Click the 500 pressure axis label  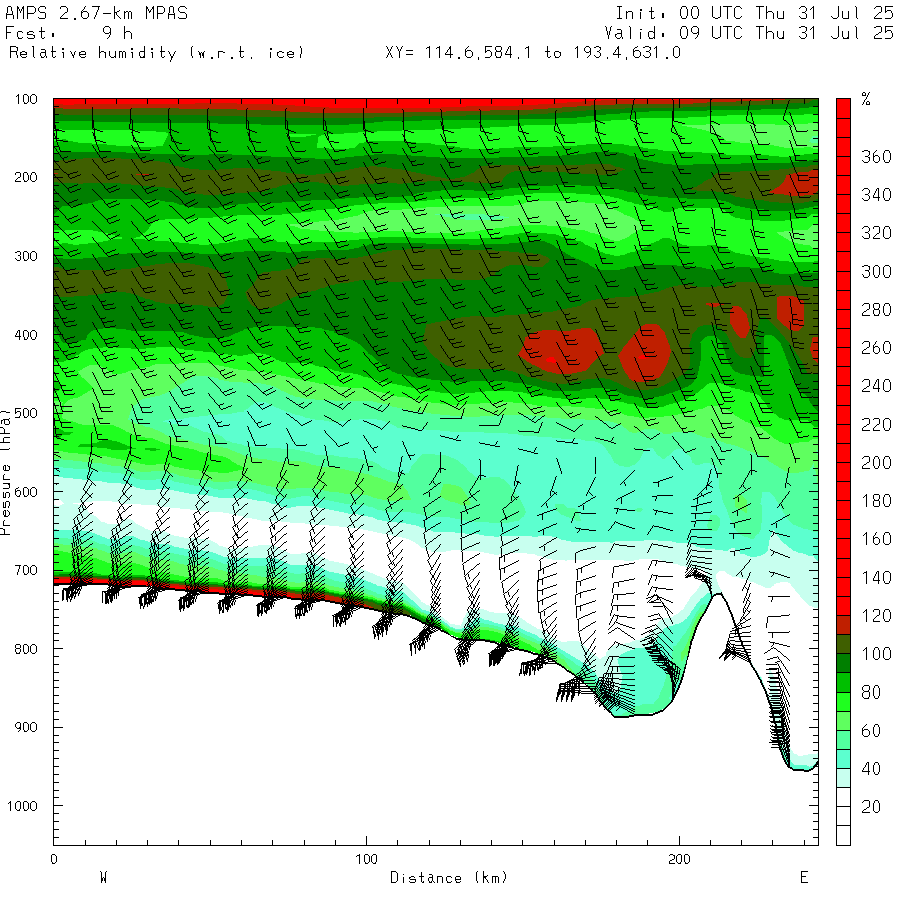(x=26, y=413)
